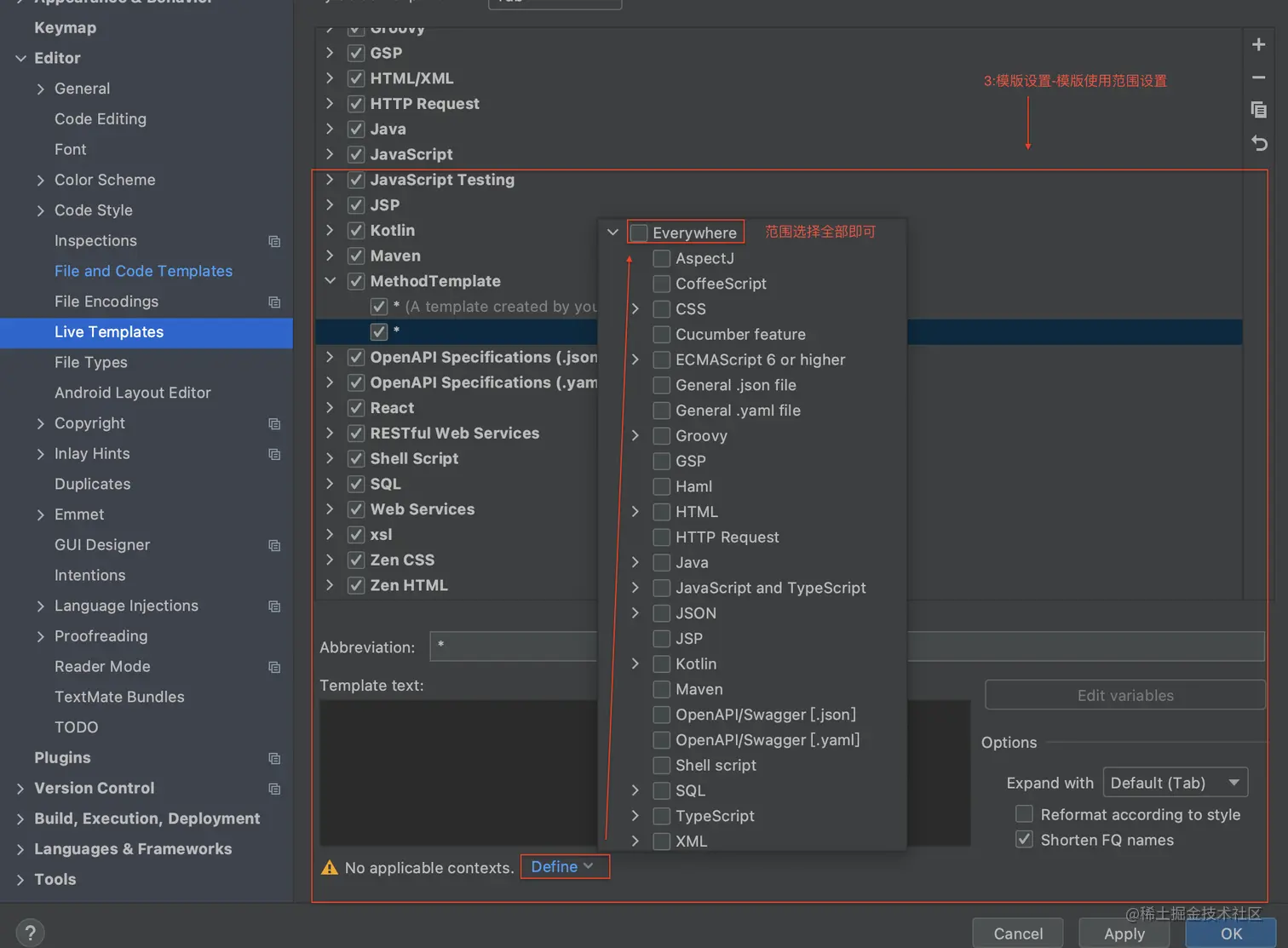Click project-level icon beside Version Control
The image size is (1288, 948).
coord(274,789)
